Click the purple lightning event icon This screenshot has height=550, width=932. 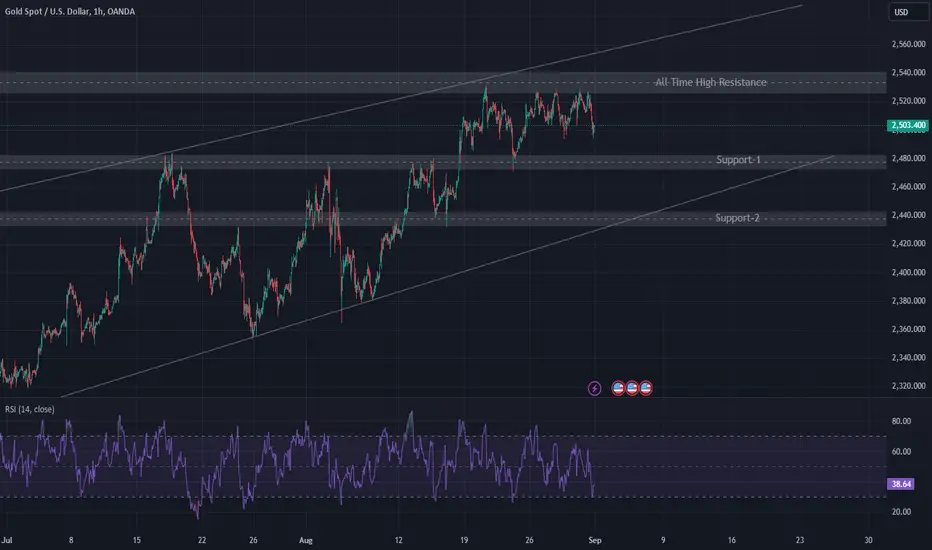click(594, 388)
